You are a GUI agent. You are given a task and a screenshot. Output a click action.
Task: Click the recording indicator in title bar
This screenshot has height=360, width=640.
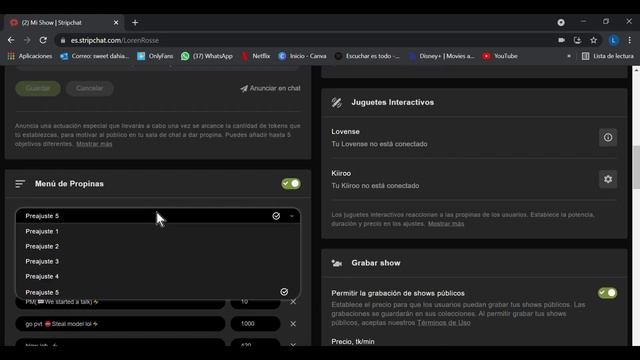tap(561, 22)
